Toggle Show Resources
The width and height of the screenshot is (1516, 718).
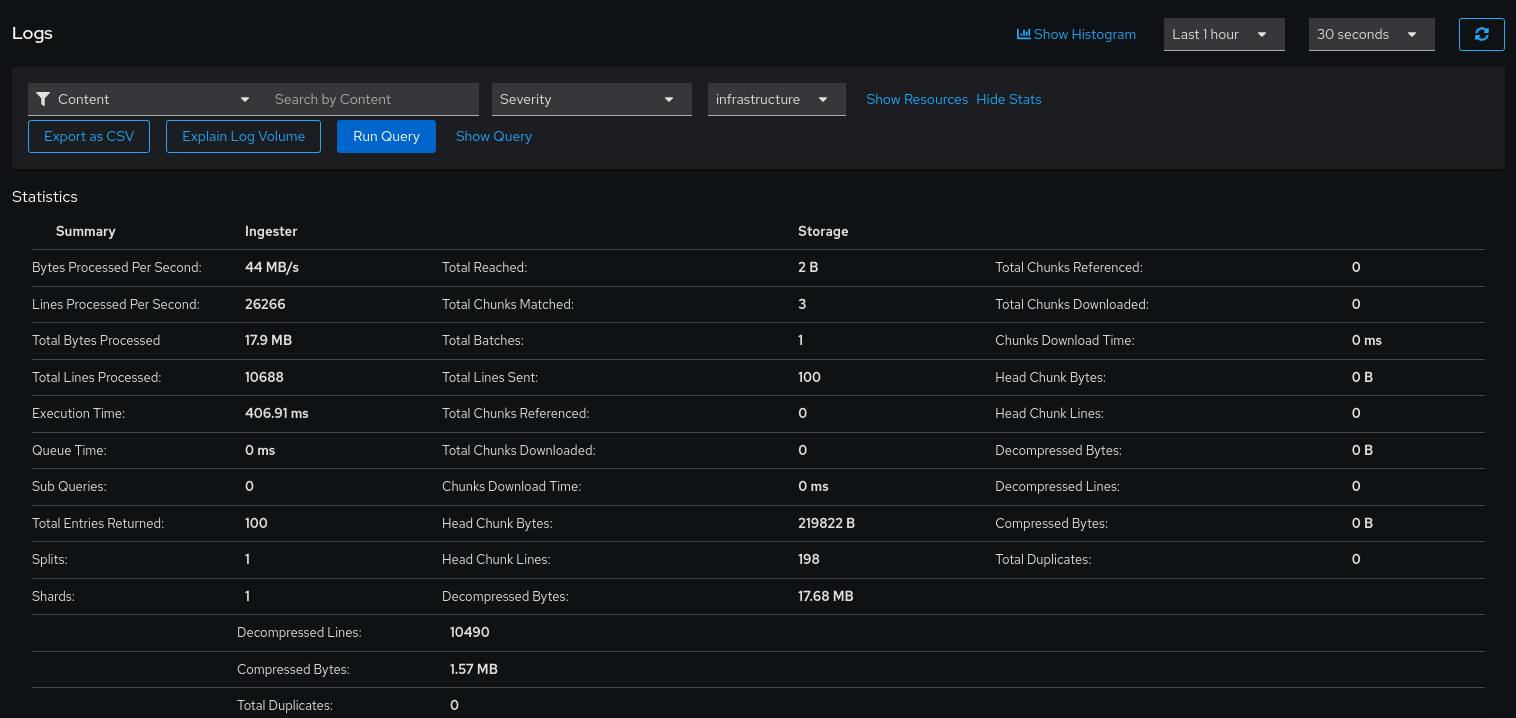pyautogui.click(x=916, y=99)
